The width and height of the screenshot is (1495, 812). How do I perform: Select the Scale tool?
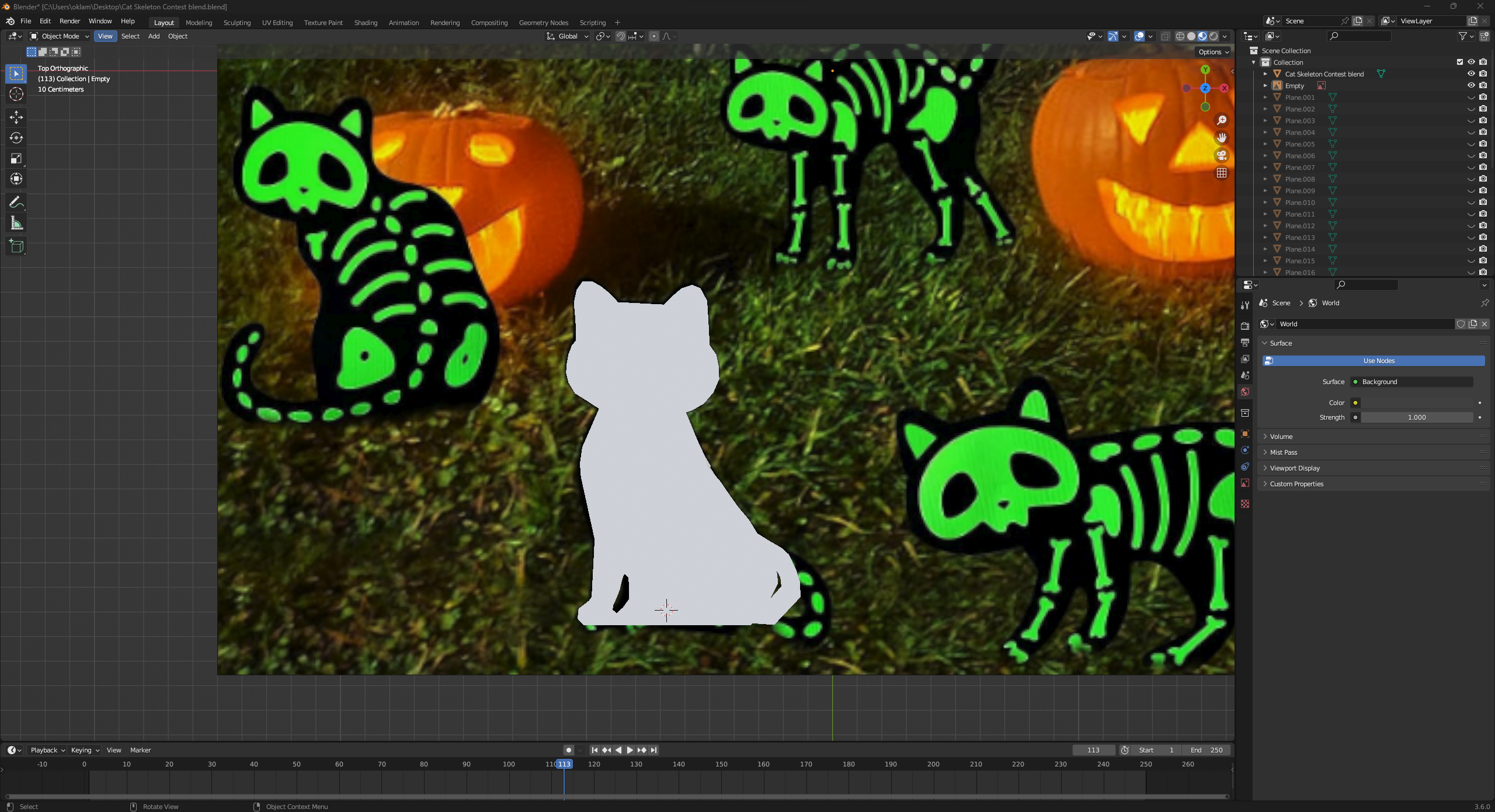coord(16,158)
